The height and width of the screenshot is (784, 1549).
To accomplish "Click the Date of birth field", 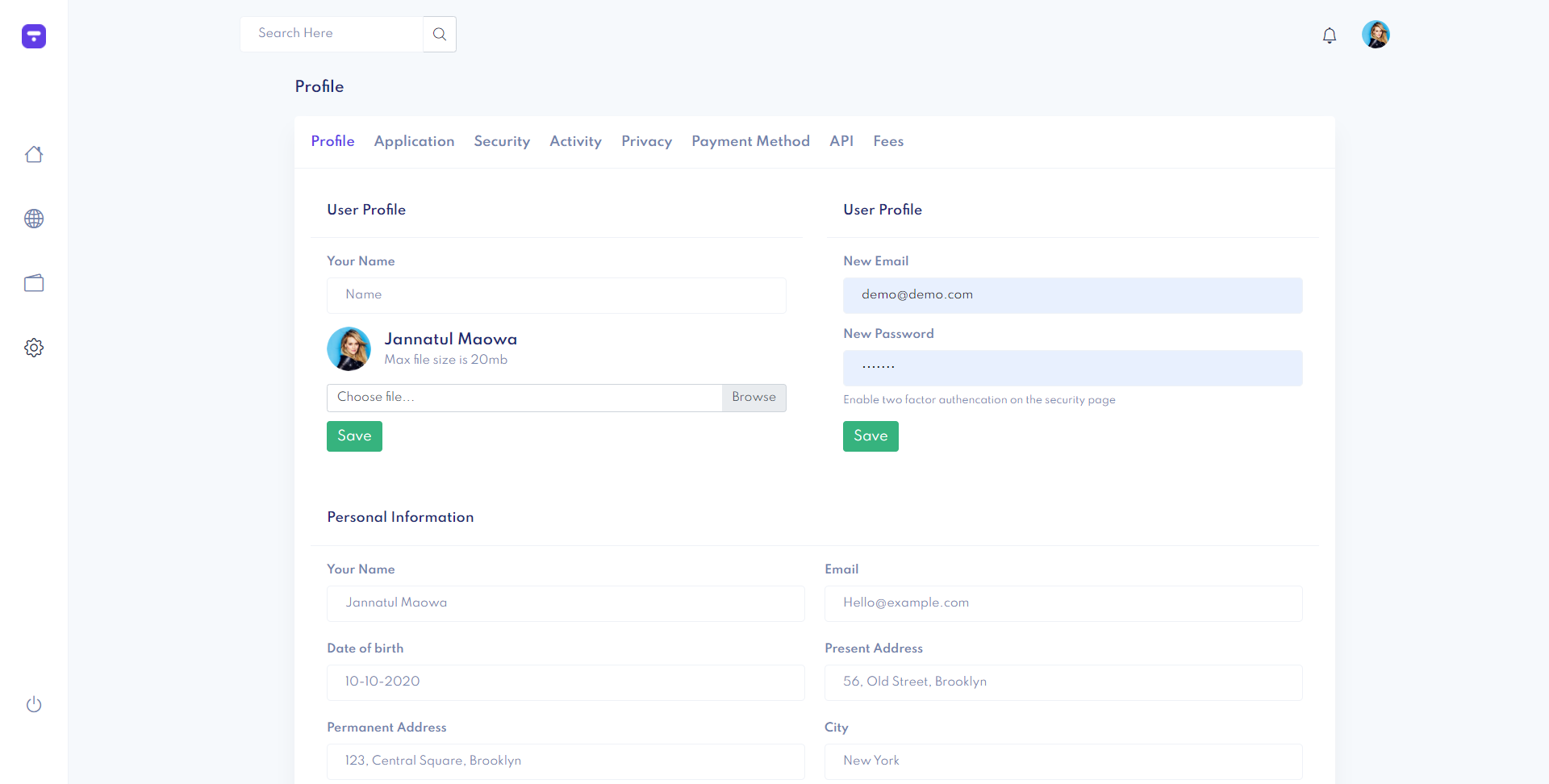I will (x=565, y=682).
